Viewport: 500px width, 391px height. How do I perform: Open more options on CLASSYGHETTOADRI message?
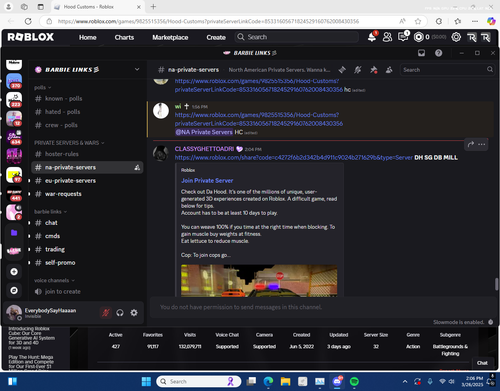tap(482, 144)
